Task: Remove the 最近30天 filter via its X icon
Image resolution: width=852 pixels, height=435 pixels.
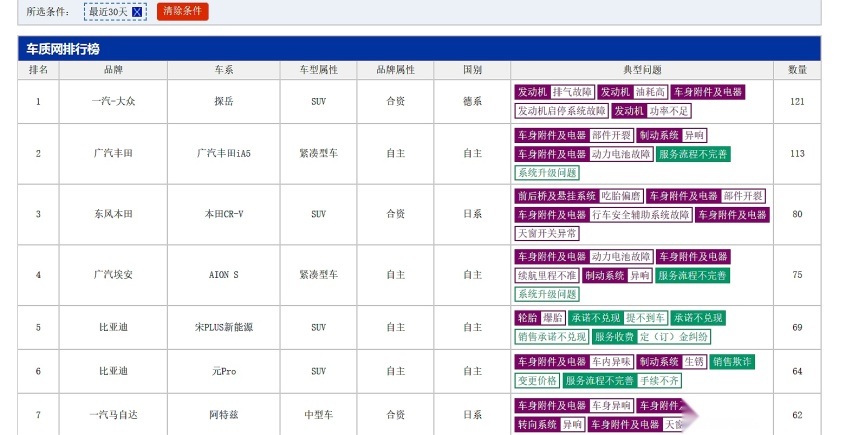Action: point(137,11)
